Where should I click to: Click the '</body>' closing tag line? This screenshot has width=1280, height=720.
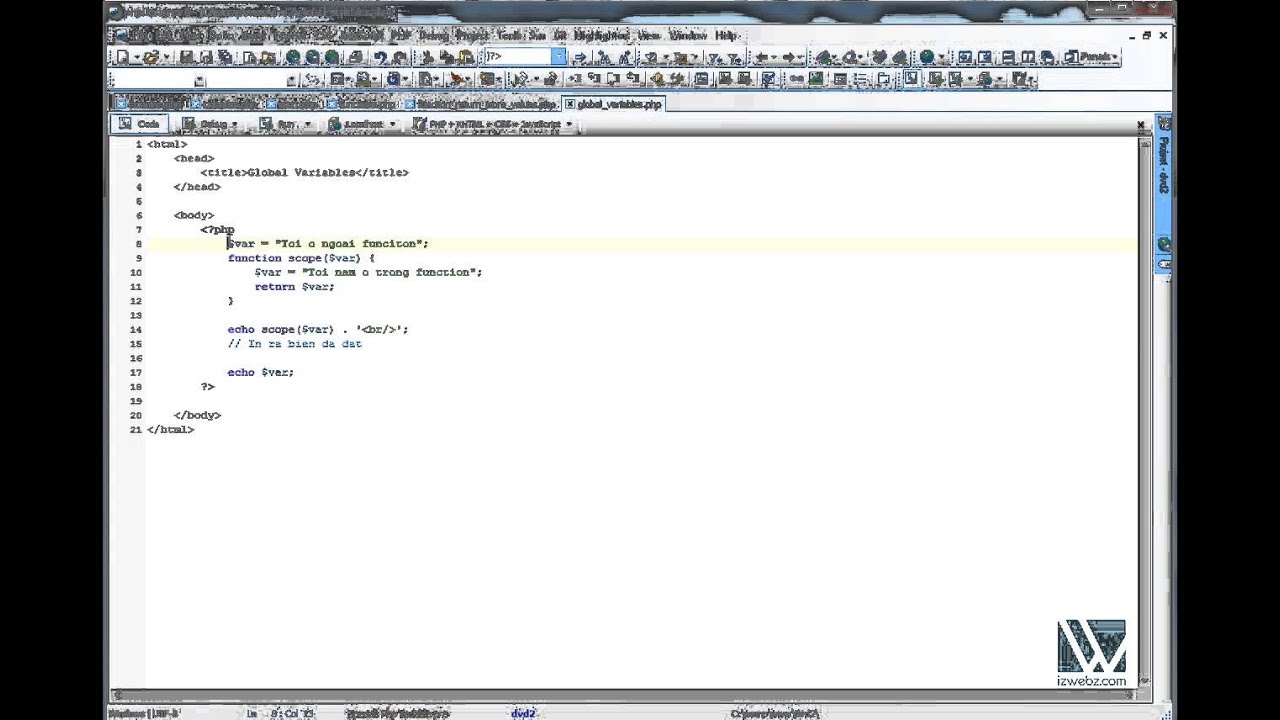tap(197, 415)
